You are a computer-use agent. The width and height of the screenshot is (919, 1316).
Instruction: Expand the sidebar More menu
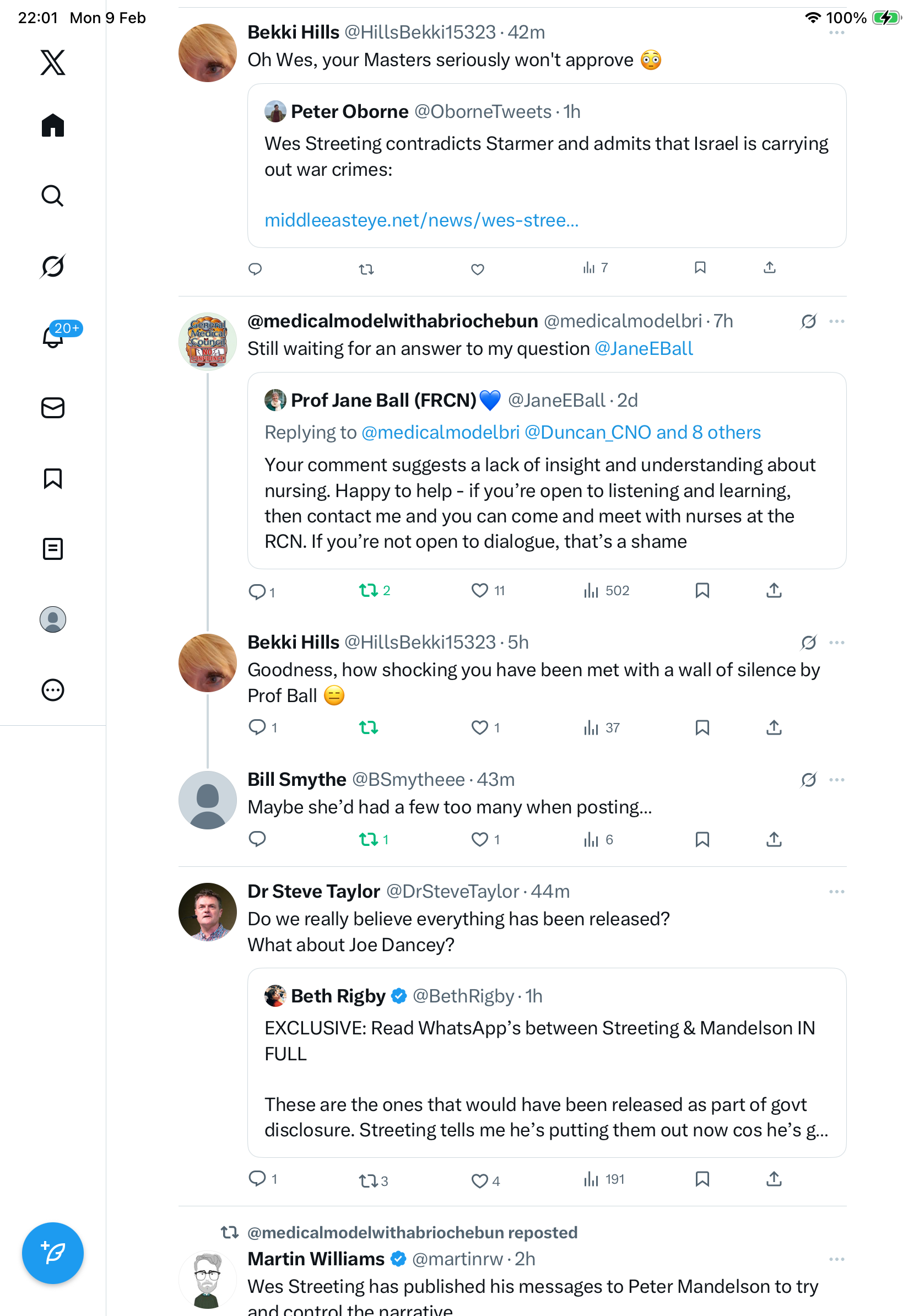click(53, 690)
